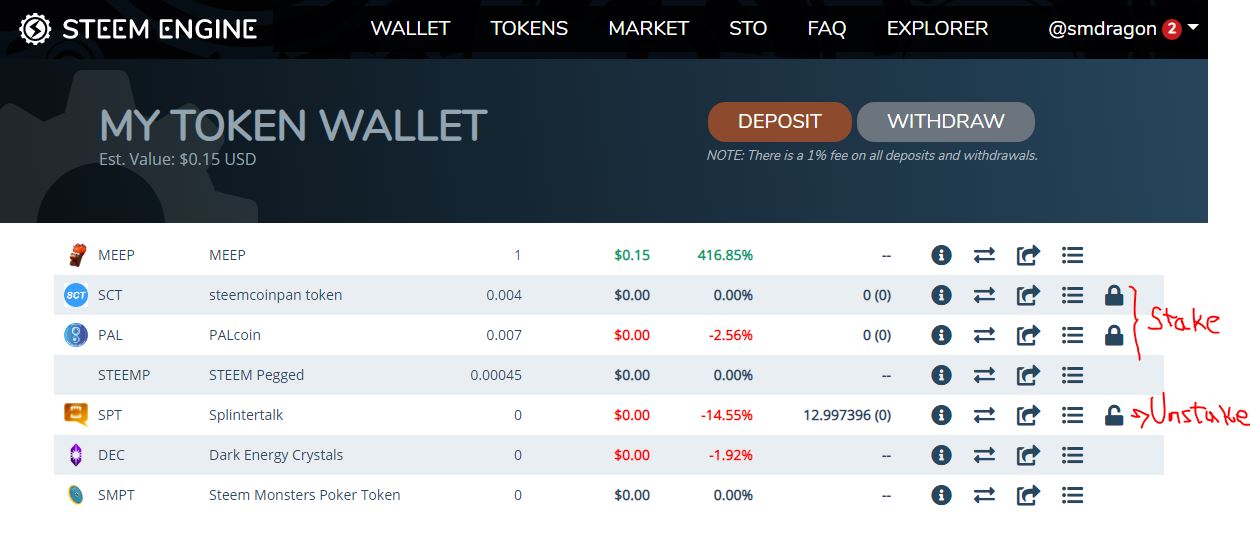Click the SMPT token logo

[x=76, y=495]
